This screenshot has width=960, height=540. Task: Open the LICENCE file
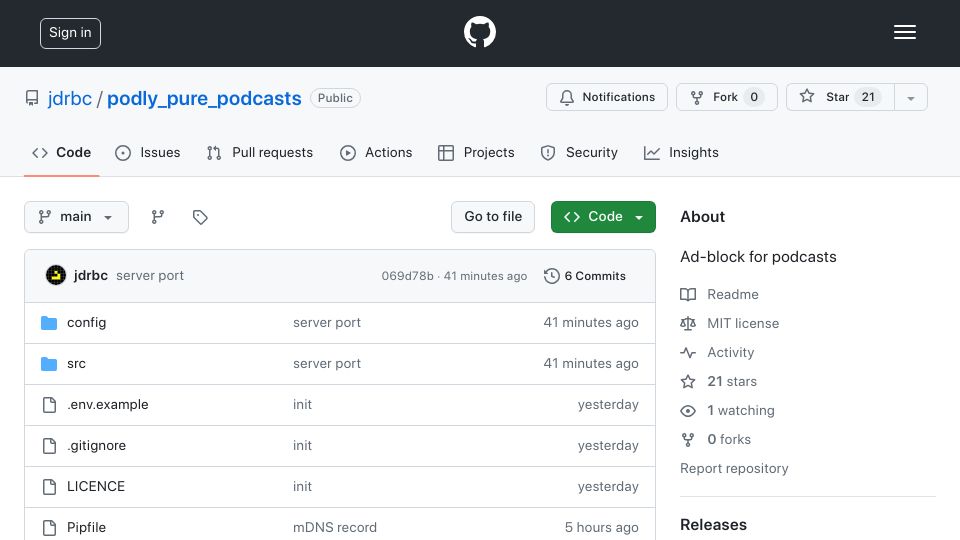click(96, 487)
